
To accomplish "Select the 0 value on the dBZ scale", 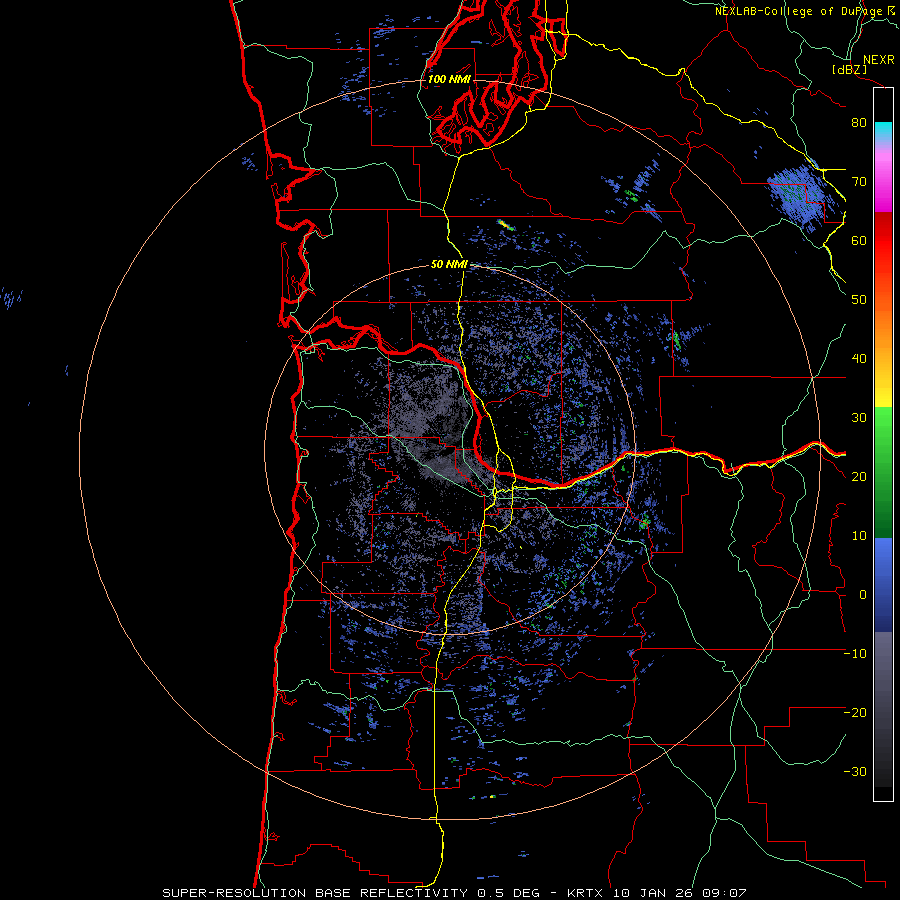I will click(863, 595).
